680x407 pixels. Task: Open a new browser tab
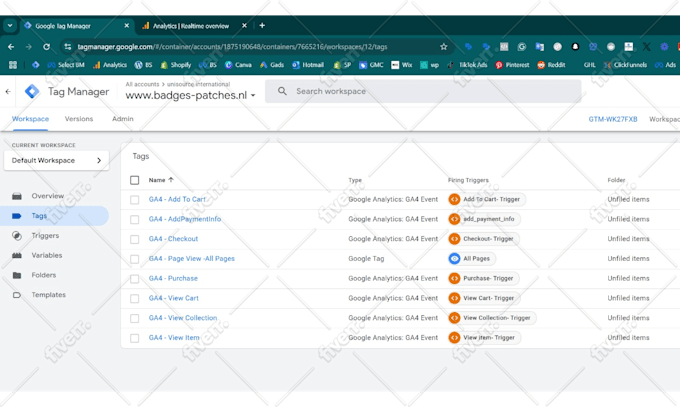tap(262, 26)
